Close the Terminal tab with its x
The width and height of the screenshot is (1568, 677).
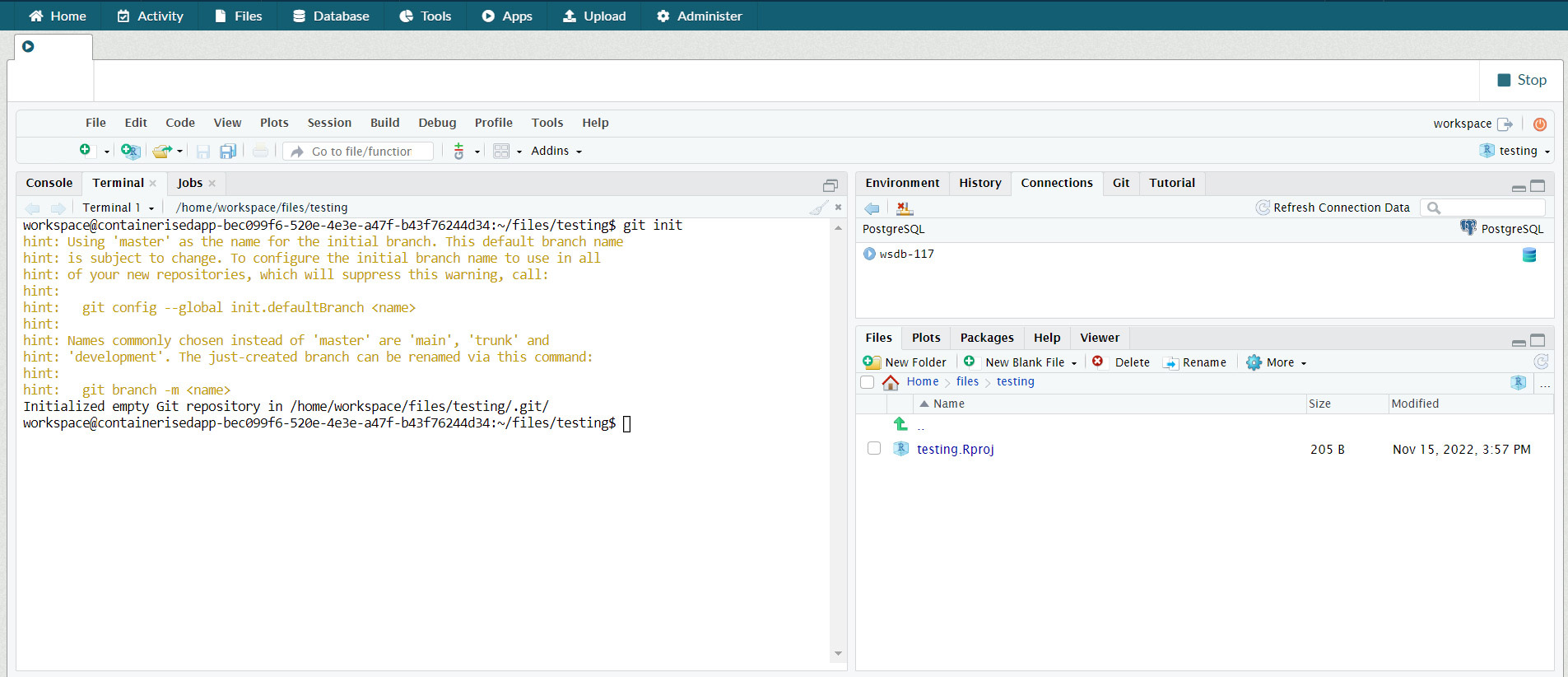click(x=152, y=184)
